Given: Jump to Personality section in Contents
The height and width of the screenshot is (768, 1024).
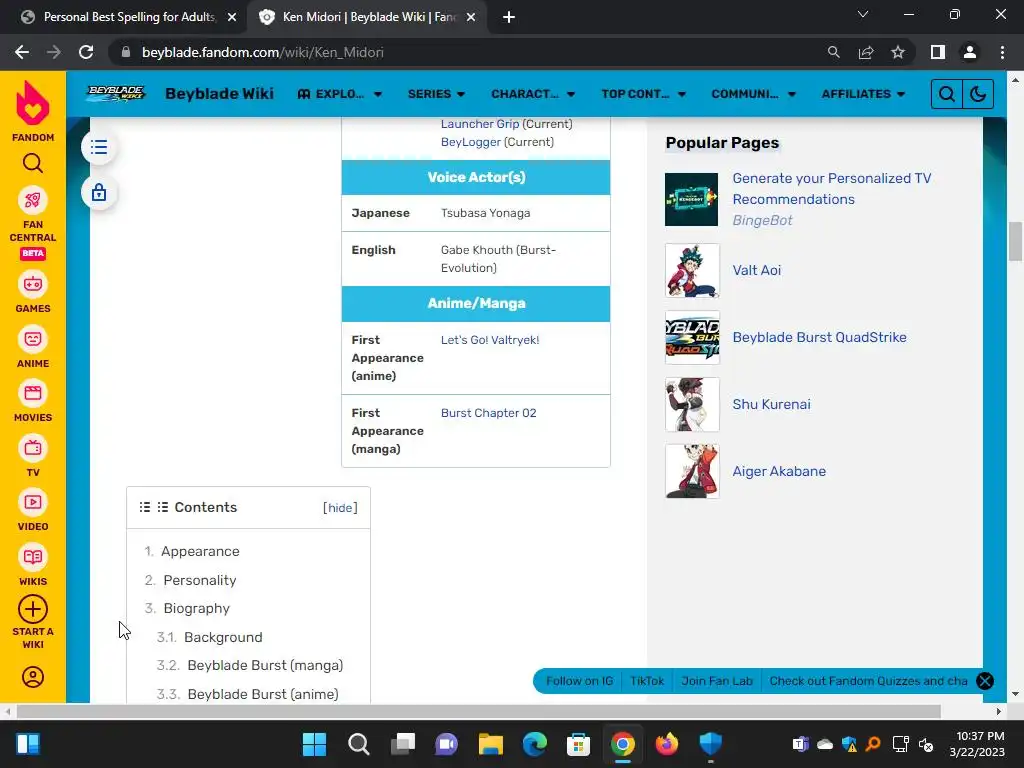Looking at the screenshot, I should (200, 580).
